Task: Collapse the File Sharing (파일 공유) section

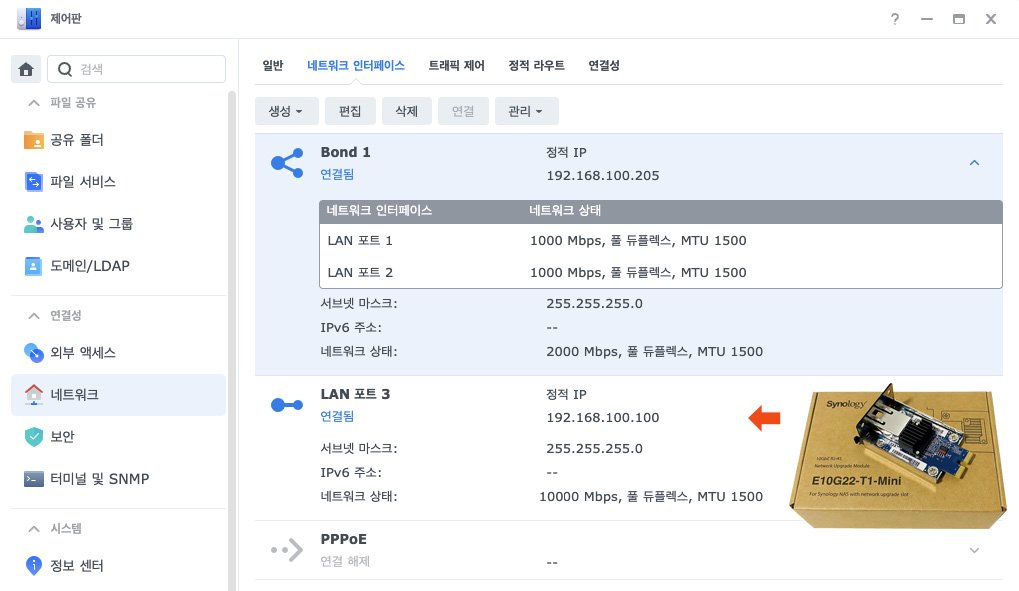Action: pyautogui.click(x=35, y=103)
